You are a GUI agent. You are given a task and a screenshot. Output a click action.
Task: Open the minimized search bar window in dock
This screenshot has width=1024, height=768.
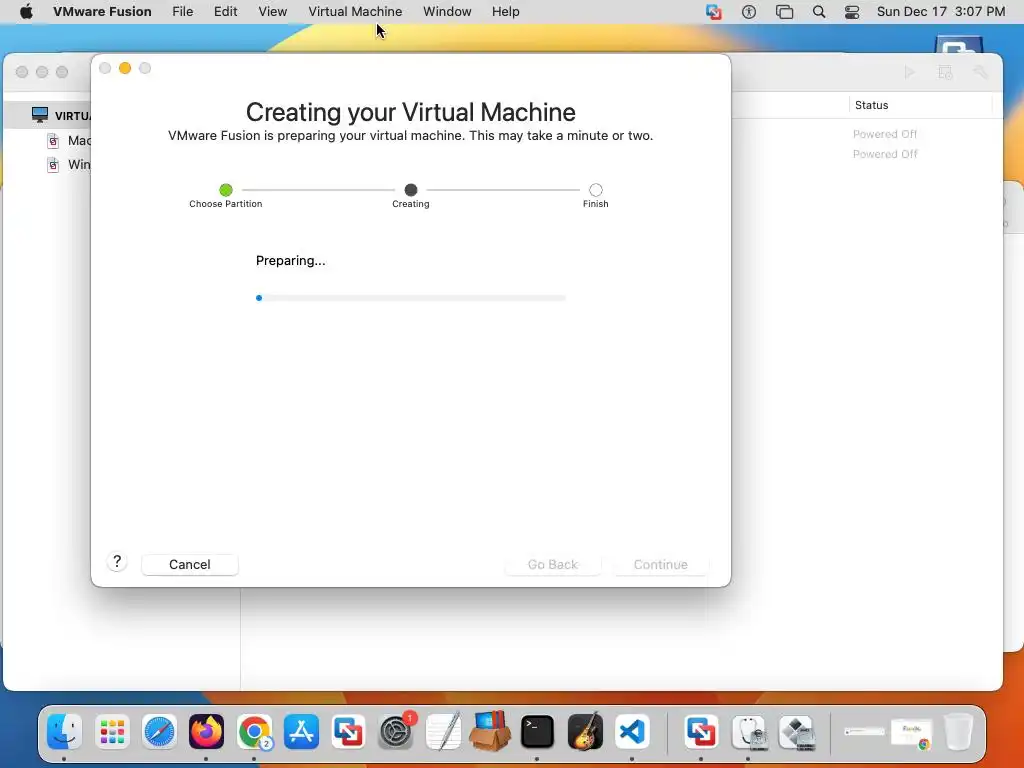pyautogui.click(x=864, y=731)
